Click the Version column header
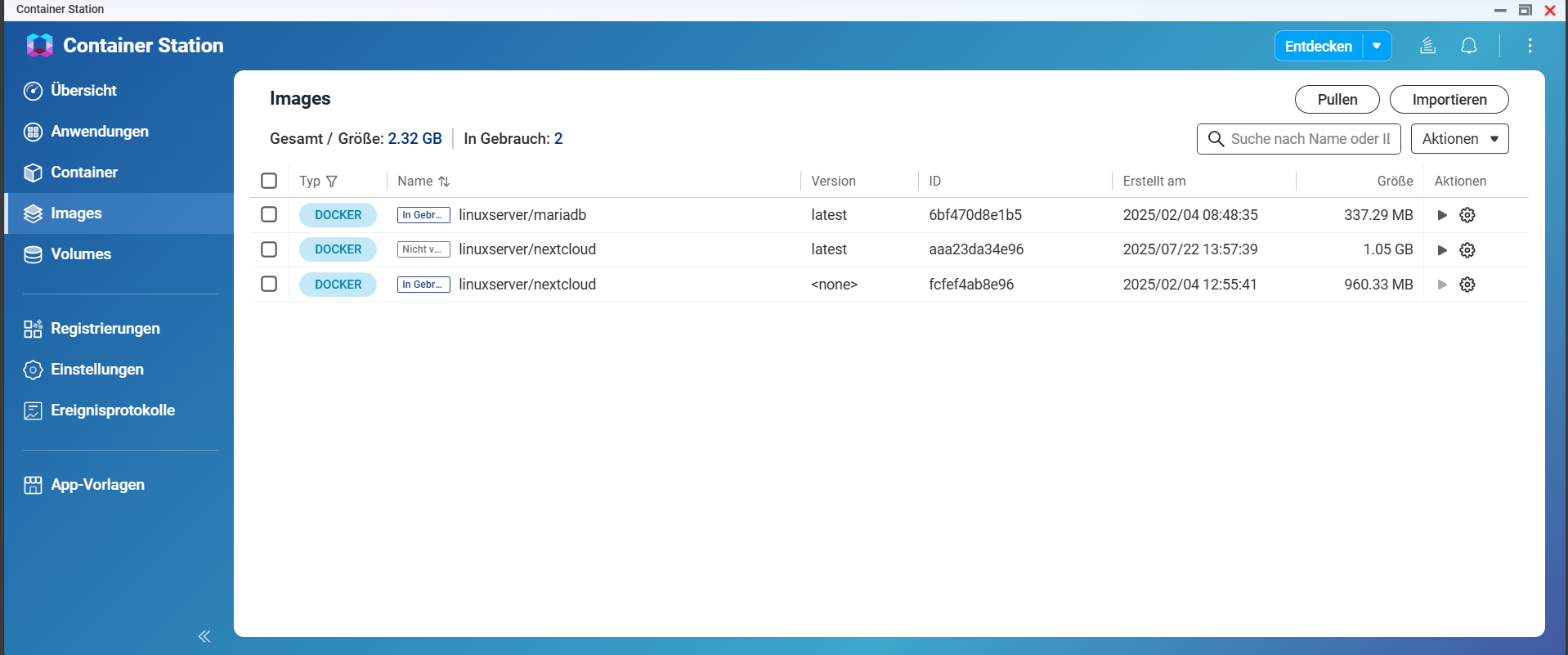The image size is (1568, 655). [833, 182]
